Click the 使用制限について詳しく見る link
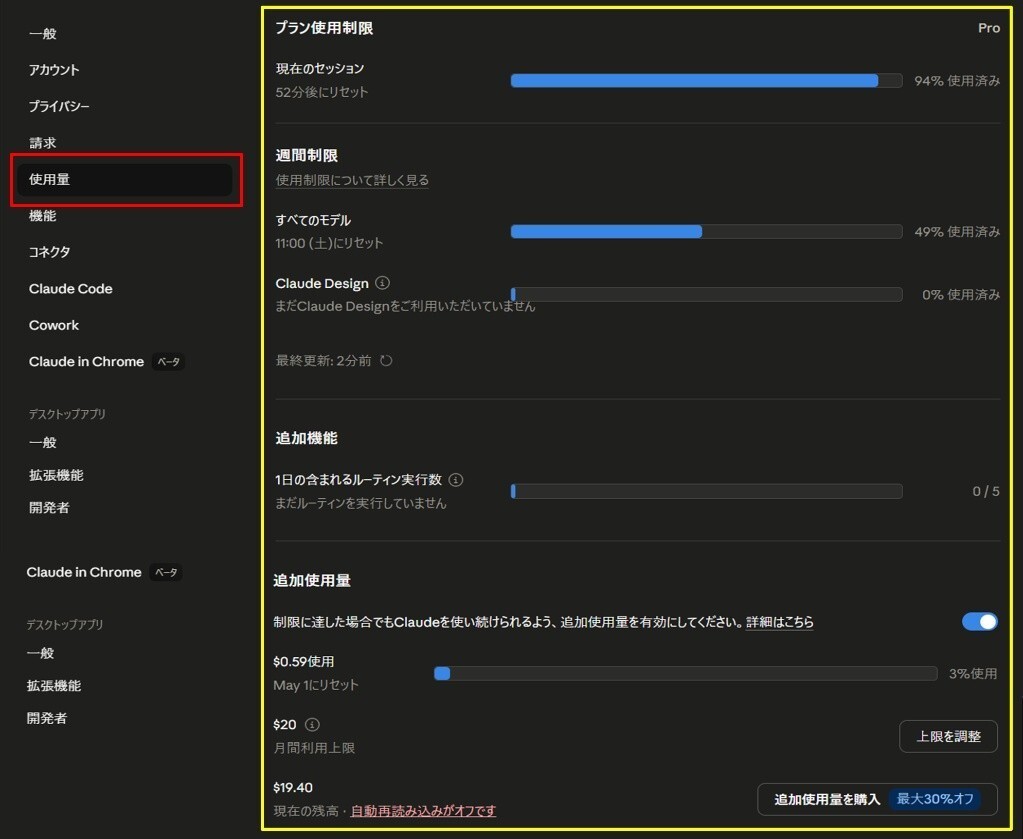This screenshot has height=839, width=1023. coord(352,180)
